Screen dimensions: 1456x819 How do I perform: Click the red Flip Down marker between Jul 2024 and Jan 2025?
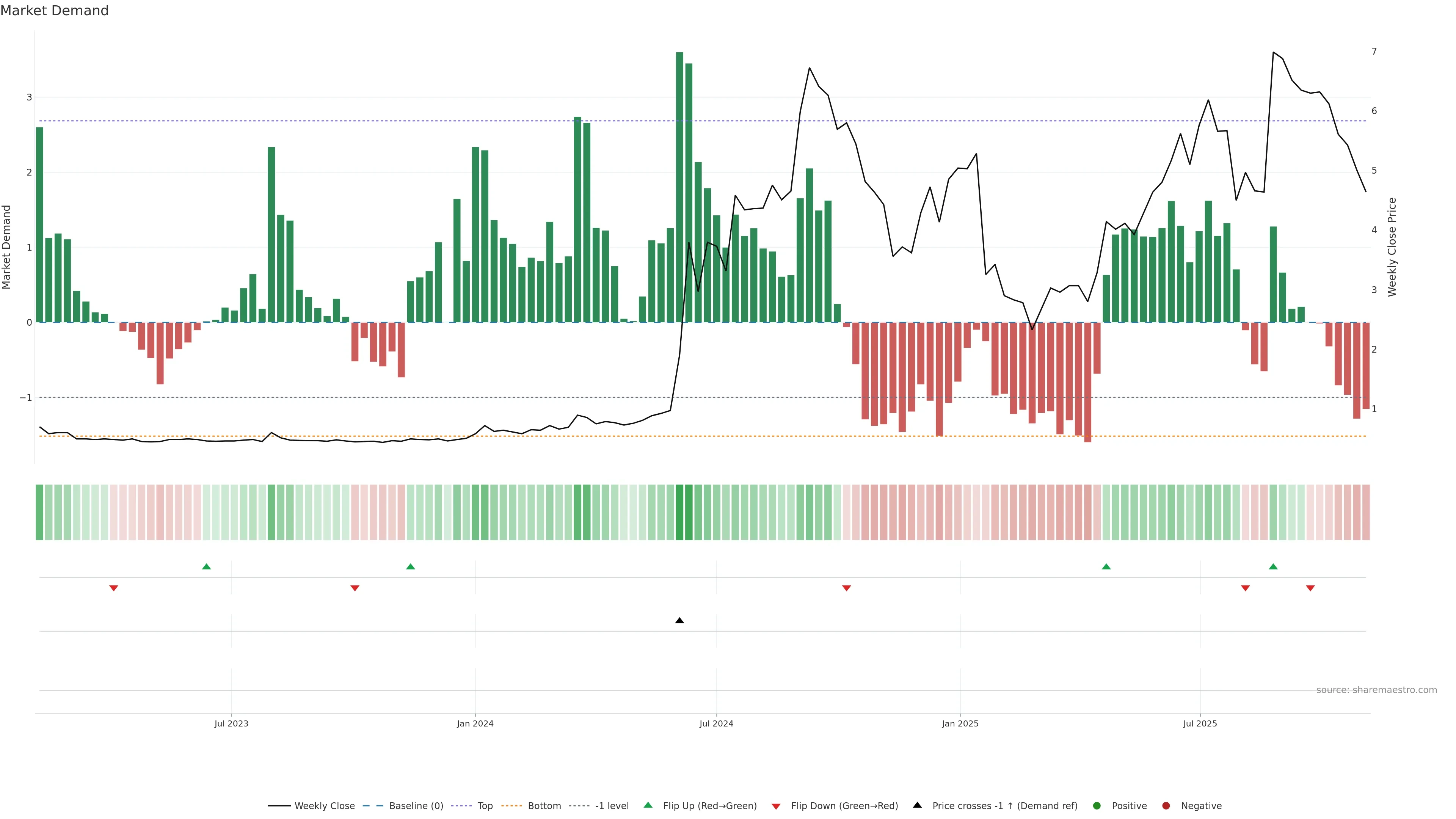846,588
